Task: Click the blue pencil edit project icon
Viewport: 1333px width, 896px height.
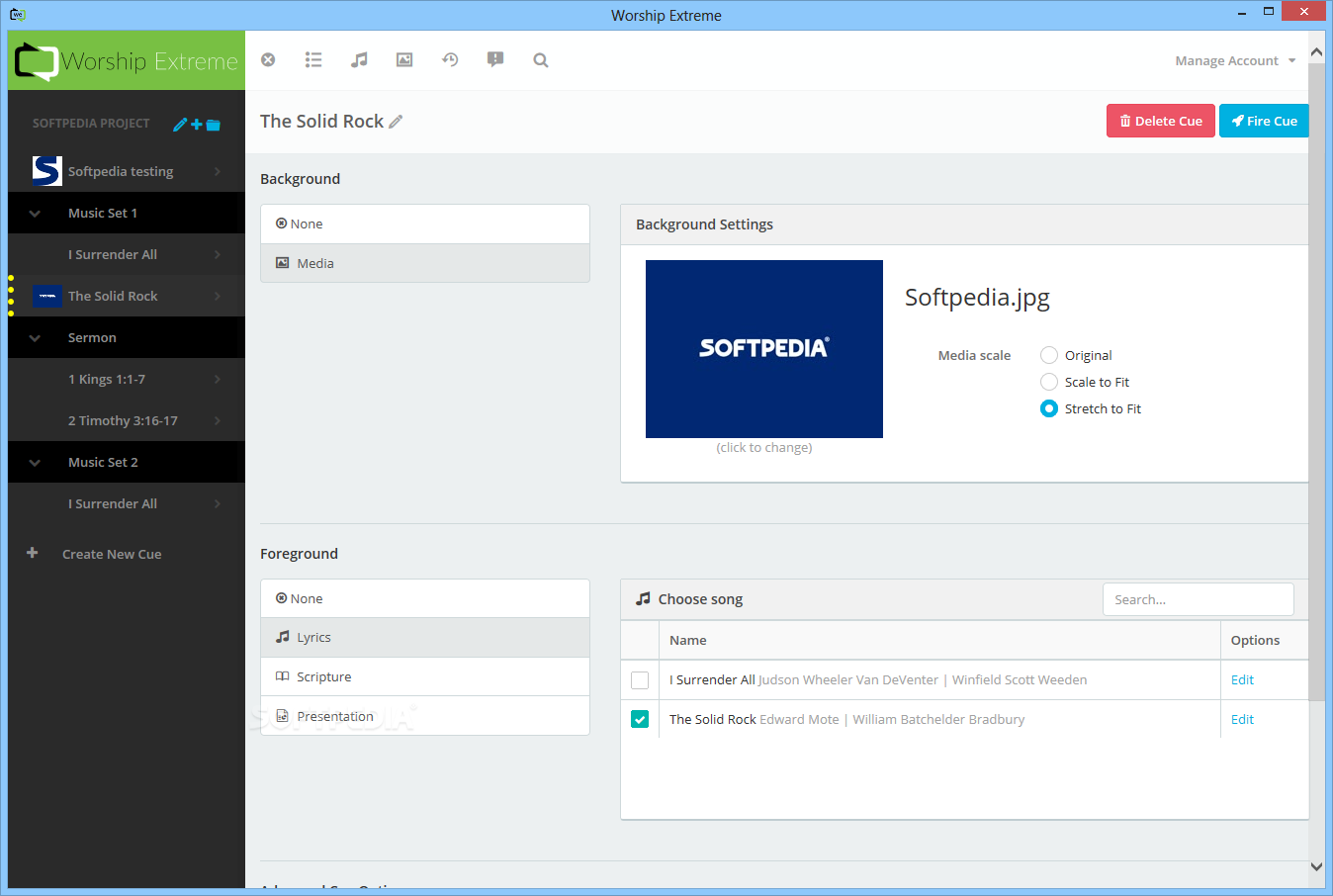Action: [180, 124]
